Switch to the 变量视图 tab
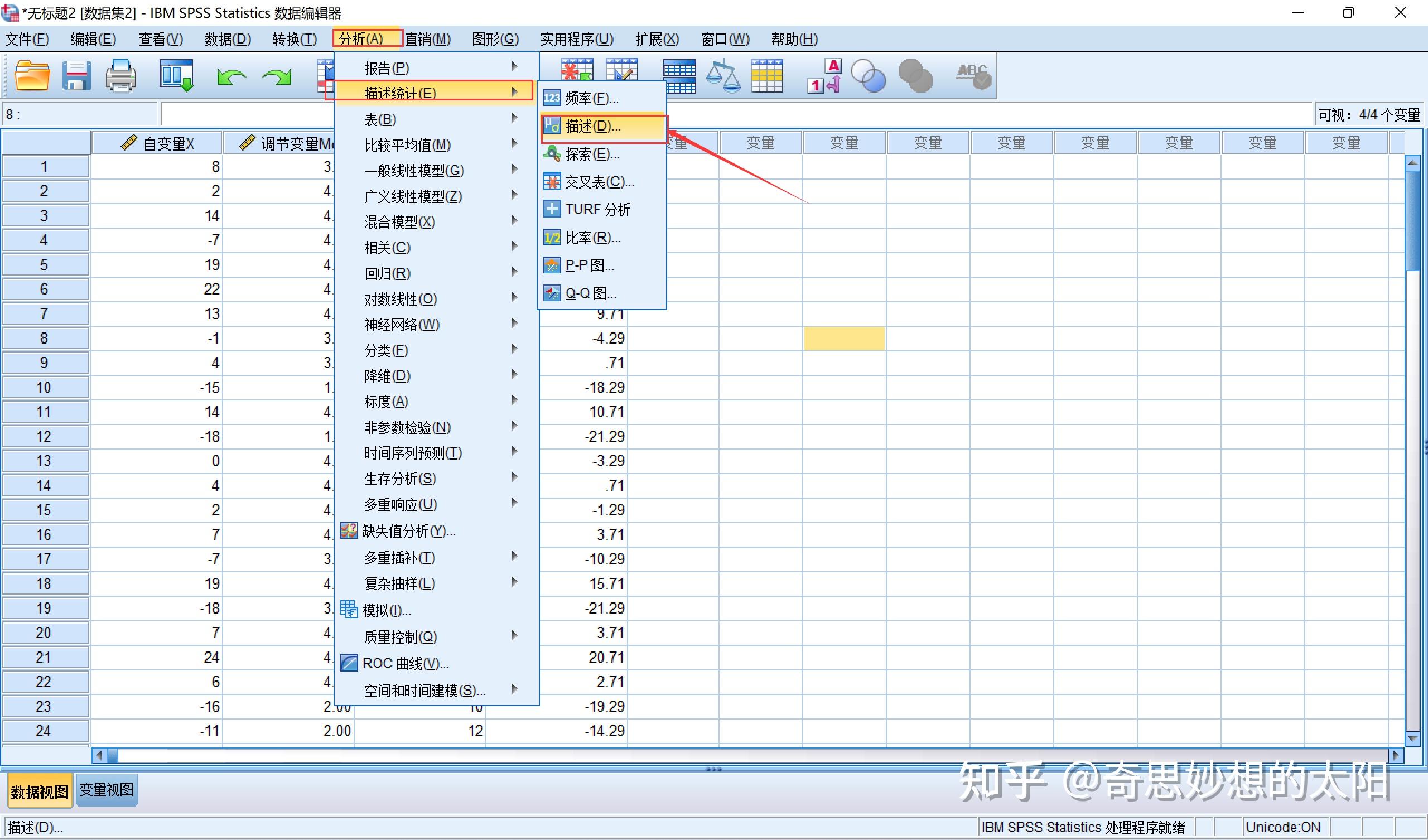Viewport: 1428px width, 840px height. [x=107, y=790]
